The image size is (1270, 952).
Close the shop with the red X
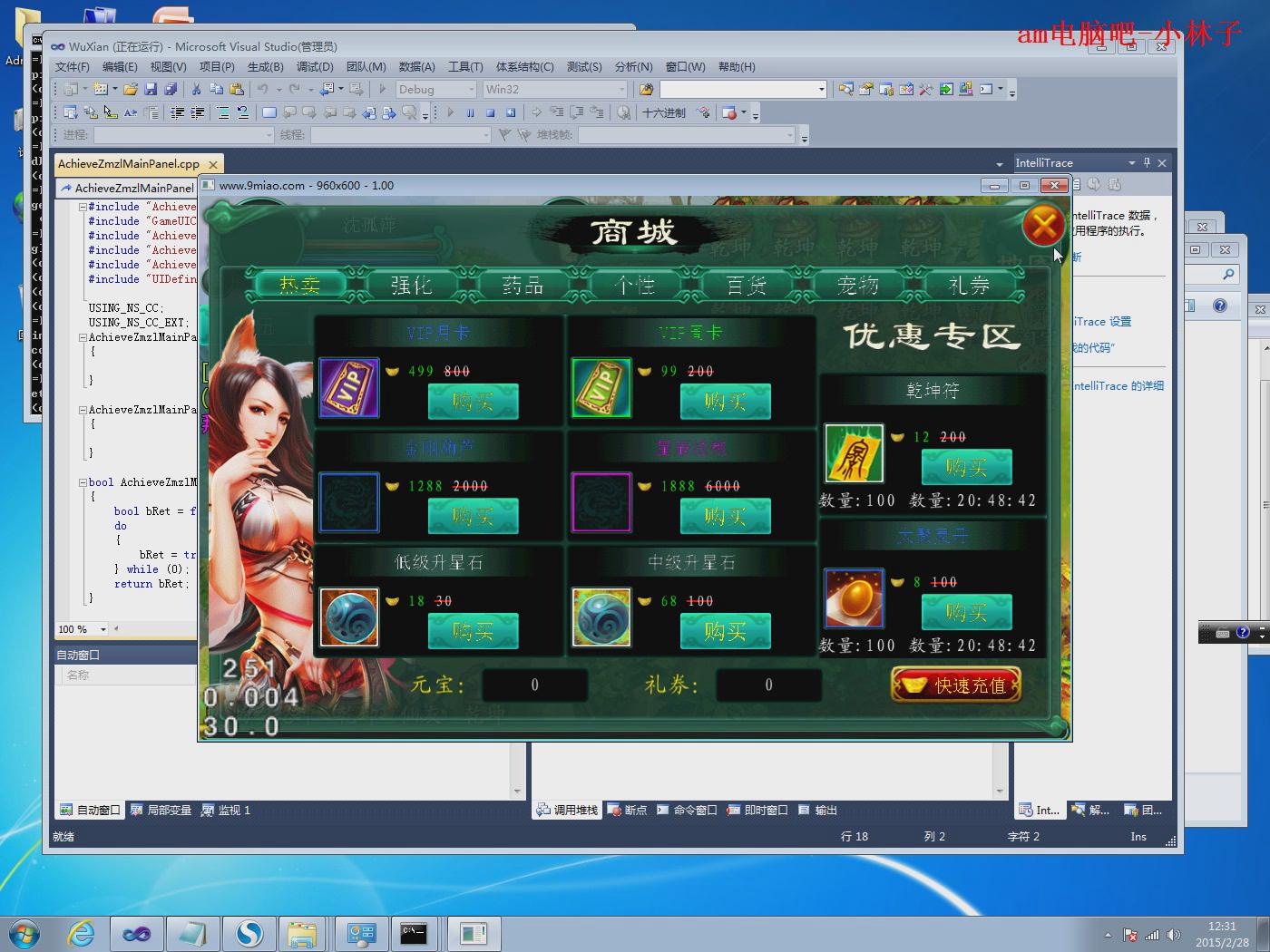[x=1043, y=225]
